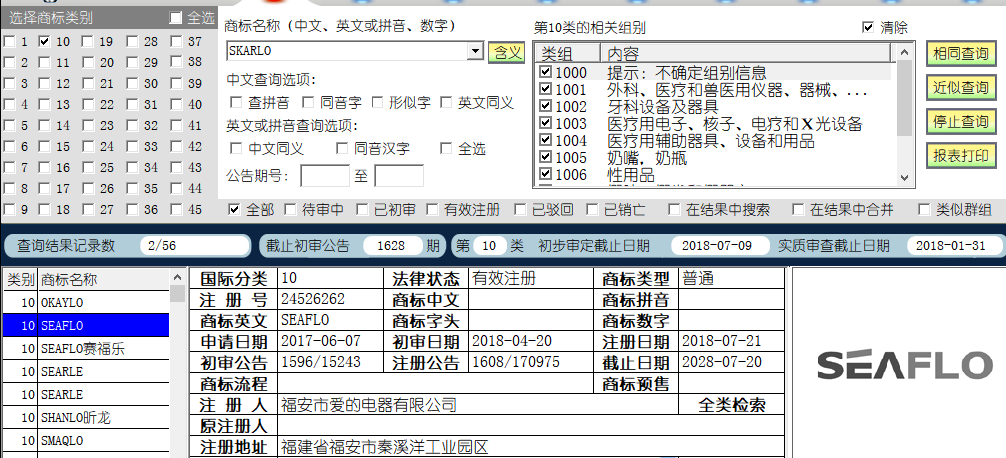Screen dimensions: 1006x458
Task: Check 全选 under English query options
Action: 445,149
